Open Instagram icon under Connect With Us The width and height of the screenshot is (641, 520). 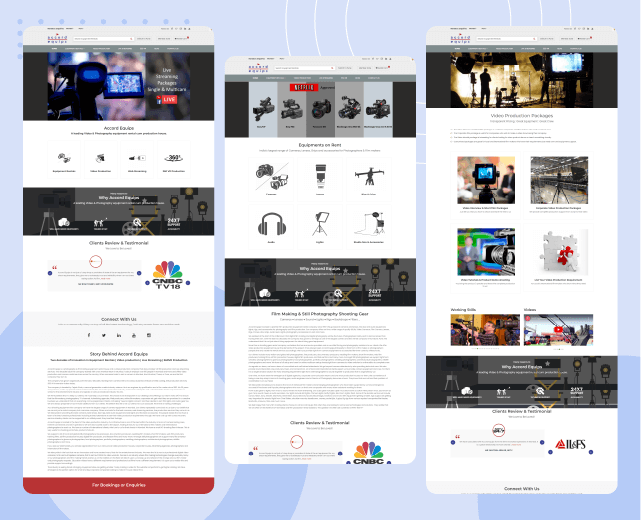tap(149, 335)
